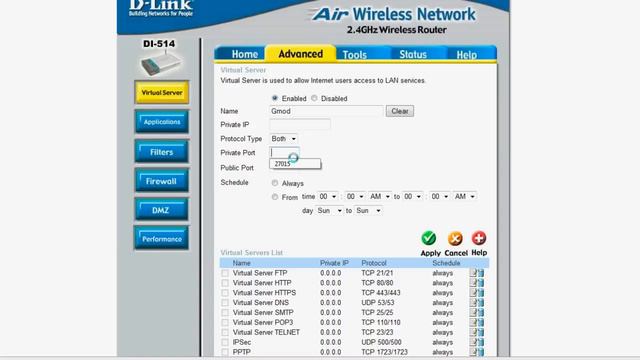Click the Name input field
This screenshot has height=360, width=640.
(x=327, y=111)
